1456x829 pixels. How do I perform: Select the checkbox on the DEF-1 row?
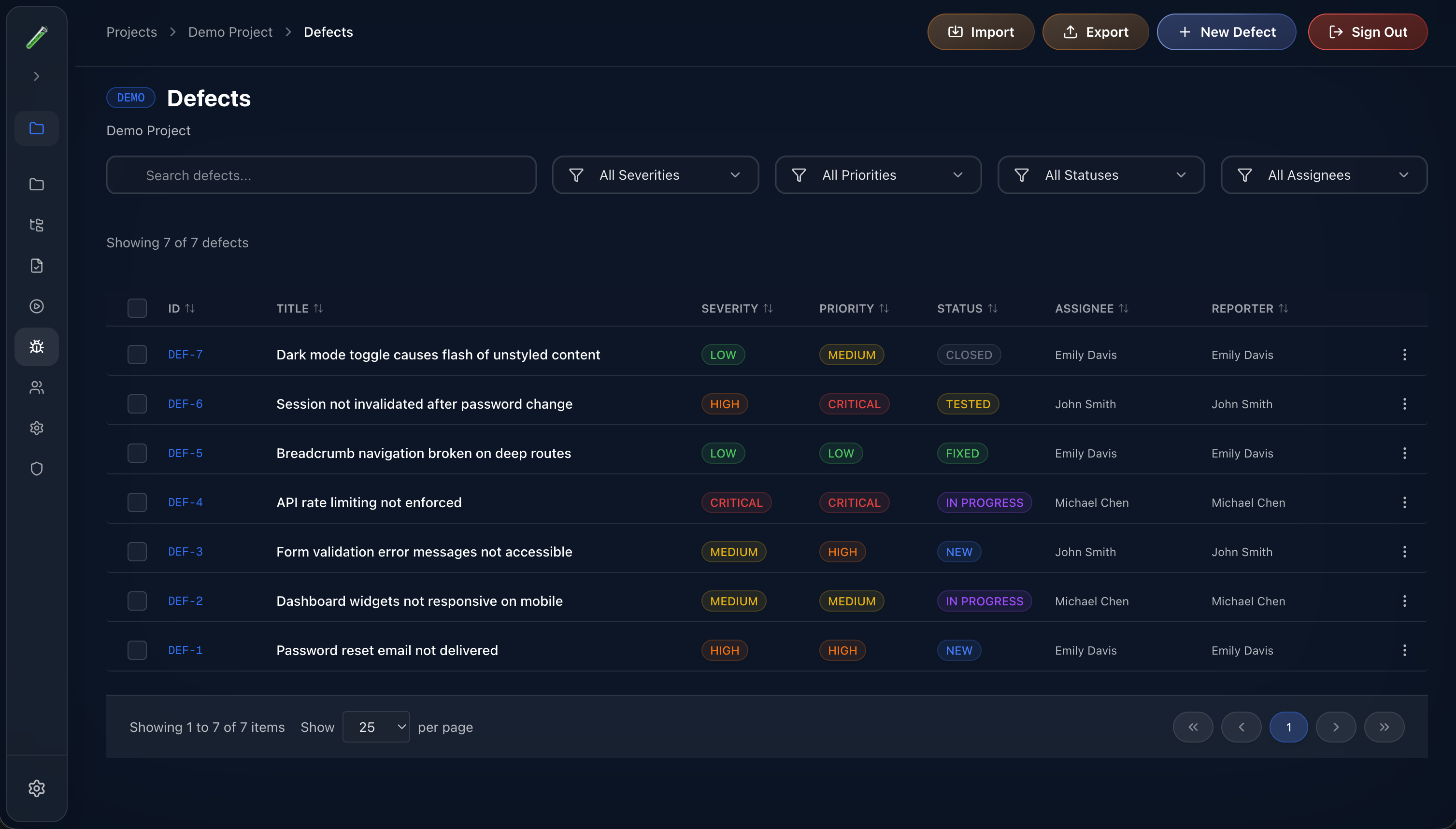pos(137,650)
